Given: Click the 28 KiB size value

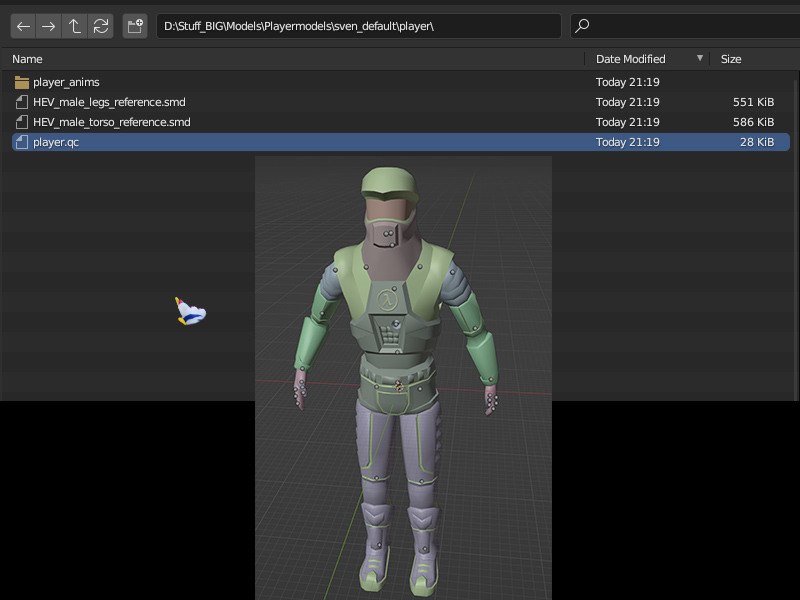Looking at the screenshot, I should pos(757,142).
